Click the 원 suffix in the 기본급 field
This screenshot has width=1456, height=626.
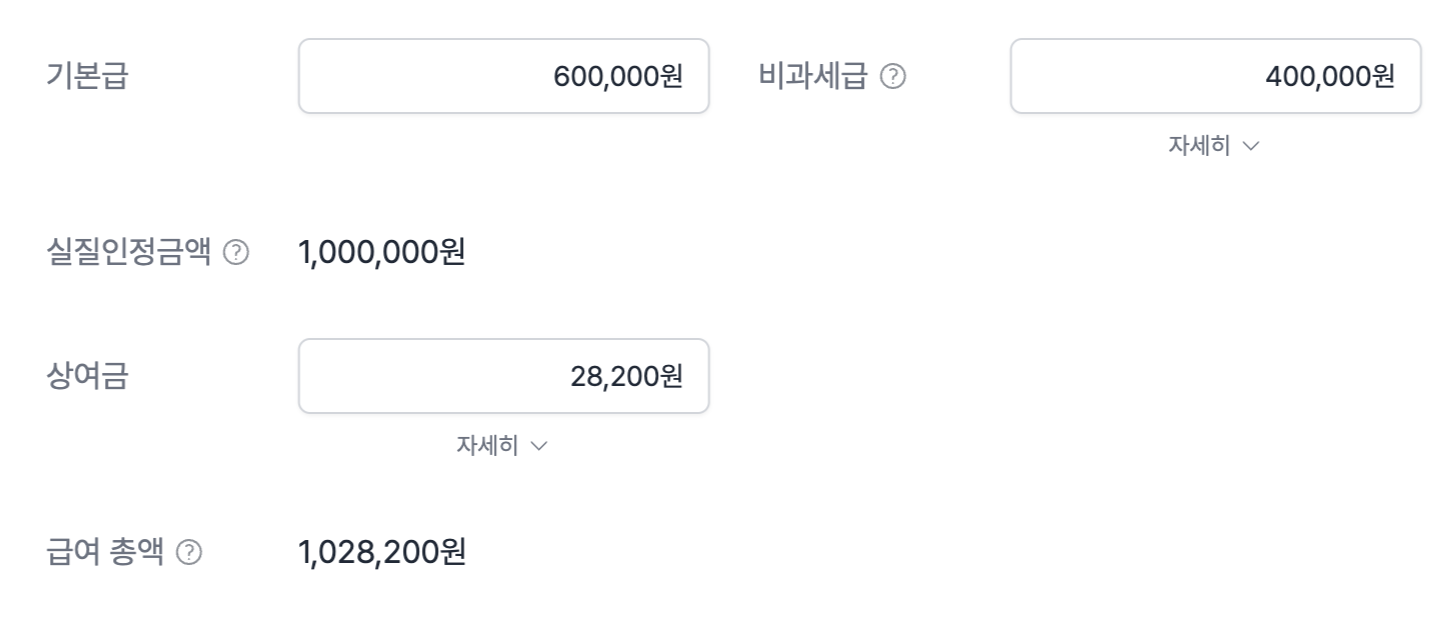tap(671, 77)
